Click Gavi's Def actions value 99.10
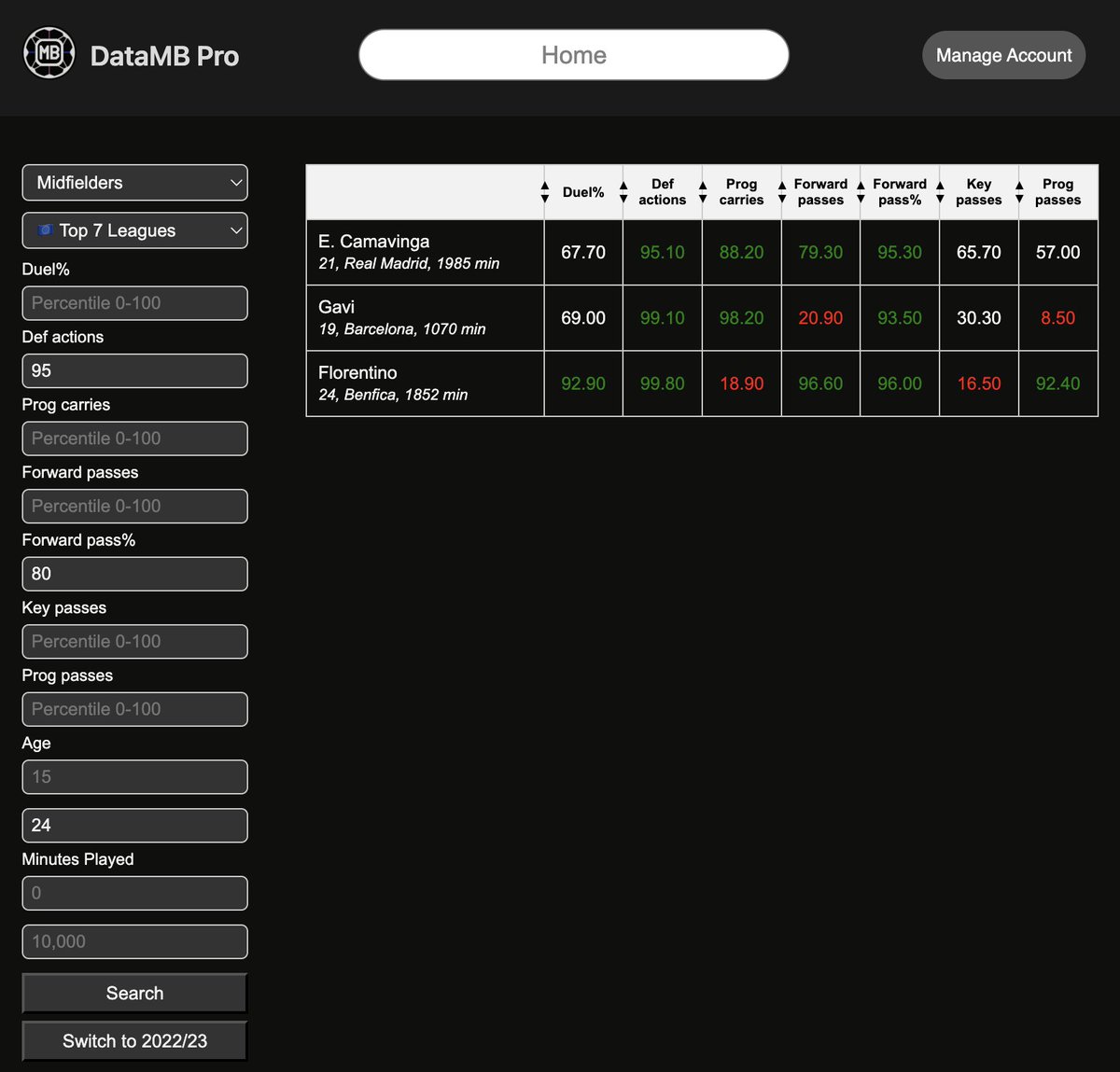Viewport: 1120px width, 1072px height. (x=663, y=317)
